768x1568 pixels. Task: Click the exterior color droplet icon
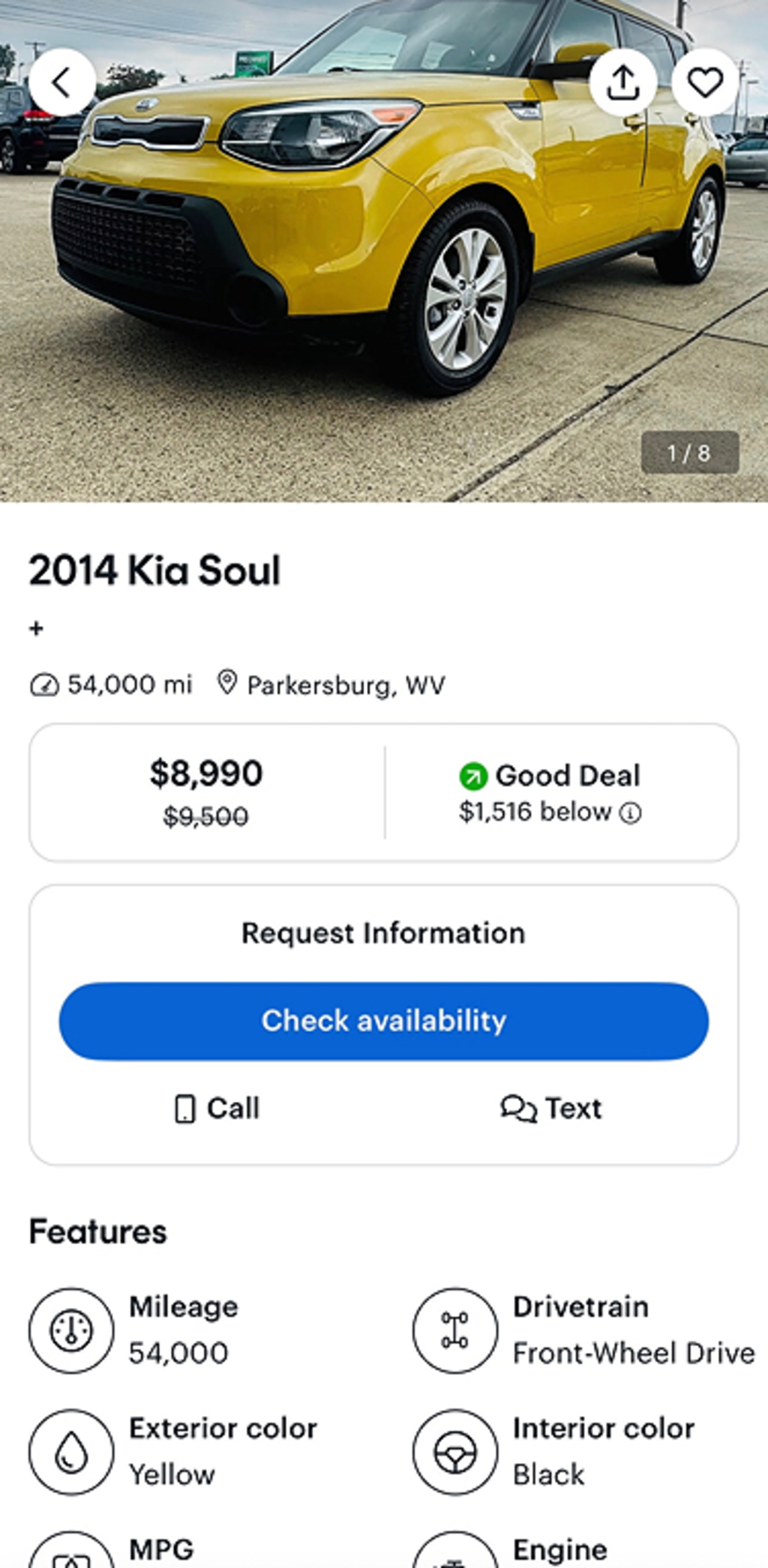tap(71, 1452)
